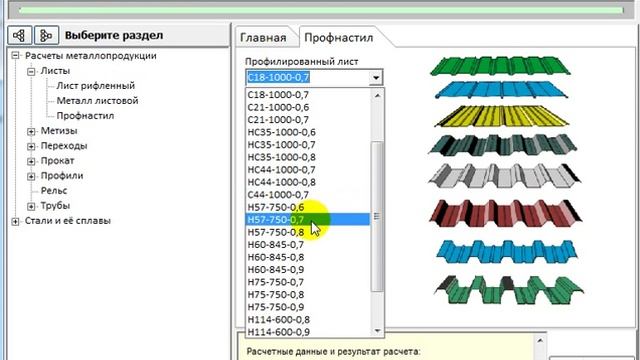The width and height of the screenshot is (640, 360).
Task: Expand the Трубы tree node
Action: [x=31, y=206]
